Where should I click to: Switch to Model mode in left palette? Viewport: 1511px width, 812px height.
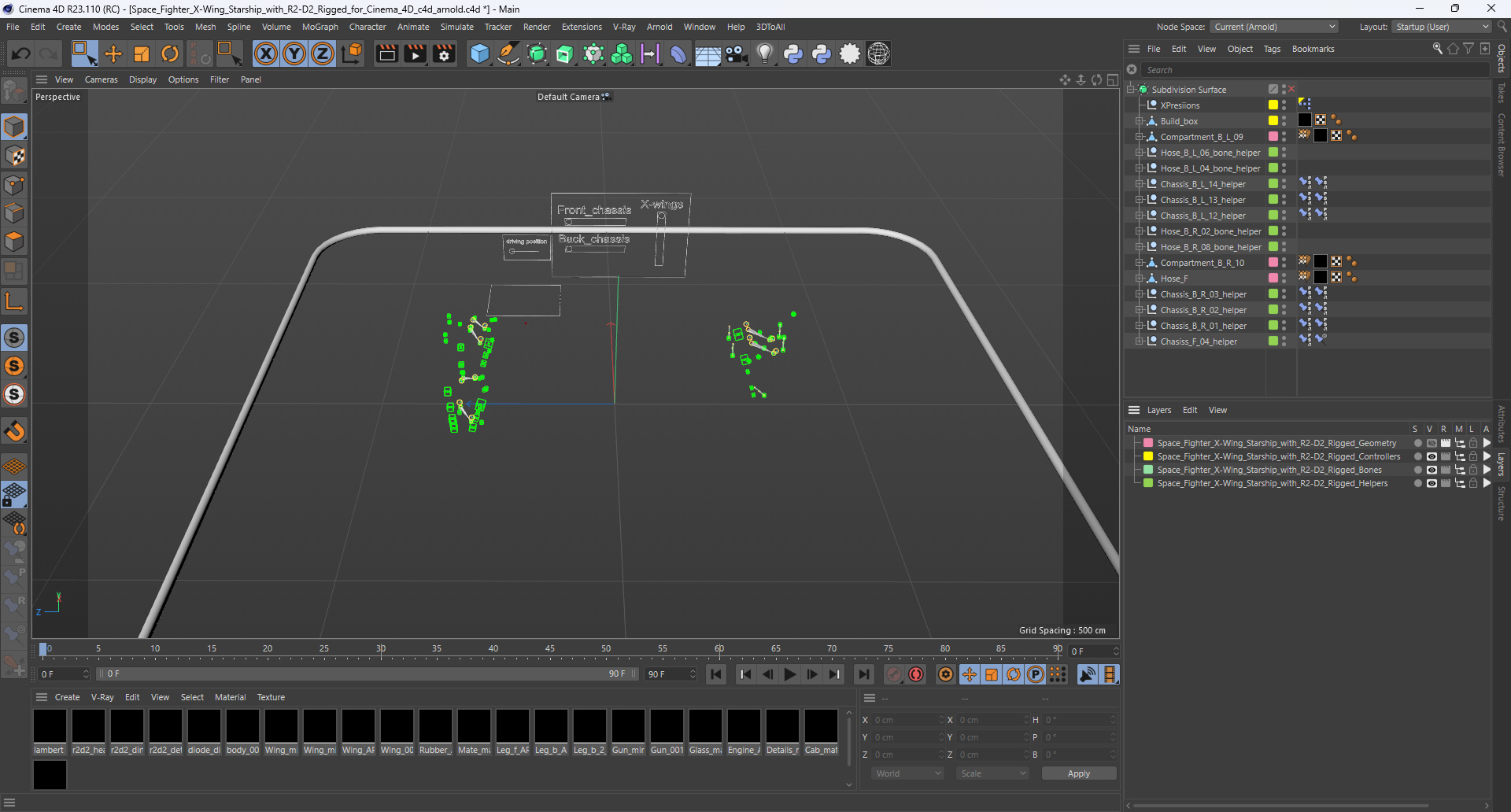(x=14, y=127)
